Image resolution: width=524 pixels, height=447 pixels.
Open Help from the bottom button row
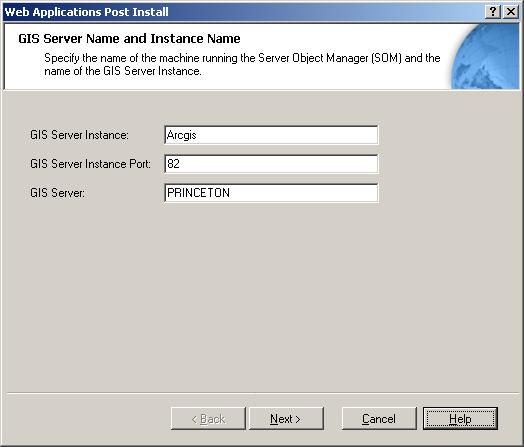[460, 418]
